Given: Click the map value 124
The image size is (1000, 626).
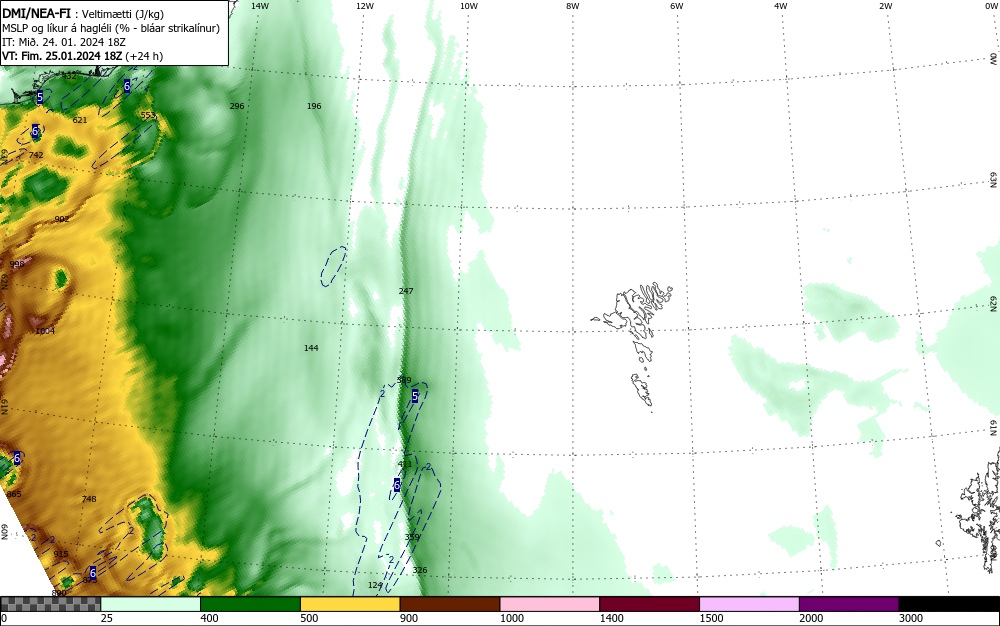Looking at the screenshot, I should coord(375,585).
